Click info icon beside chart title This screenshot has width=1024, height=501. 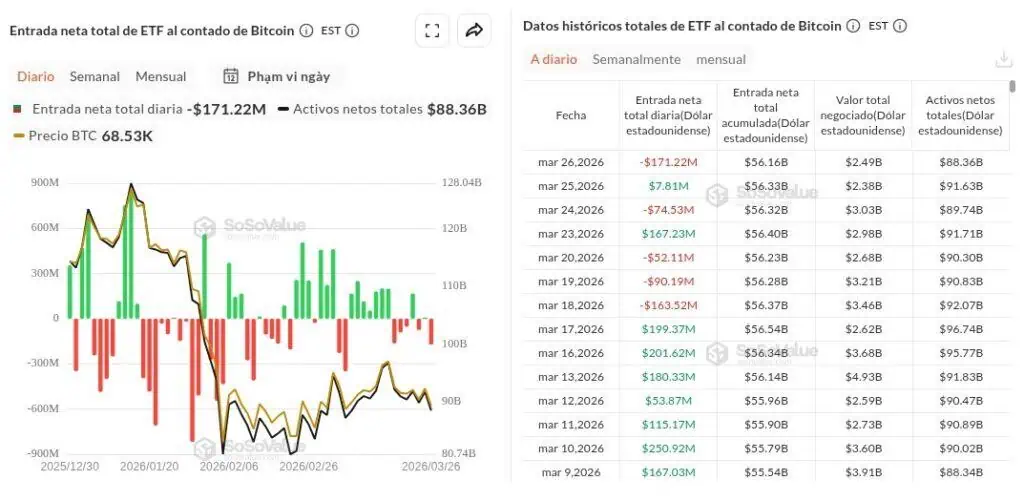[306, 31]
